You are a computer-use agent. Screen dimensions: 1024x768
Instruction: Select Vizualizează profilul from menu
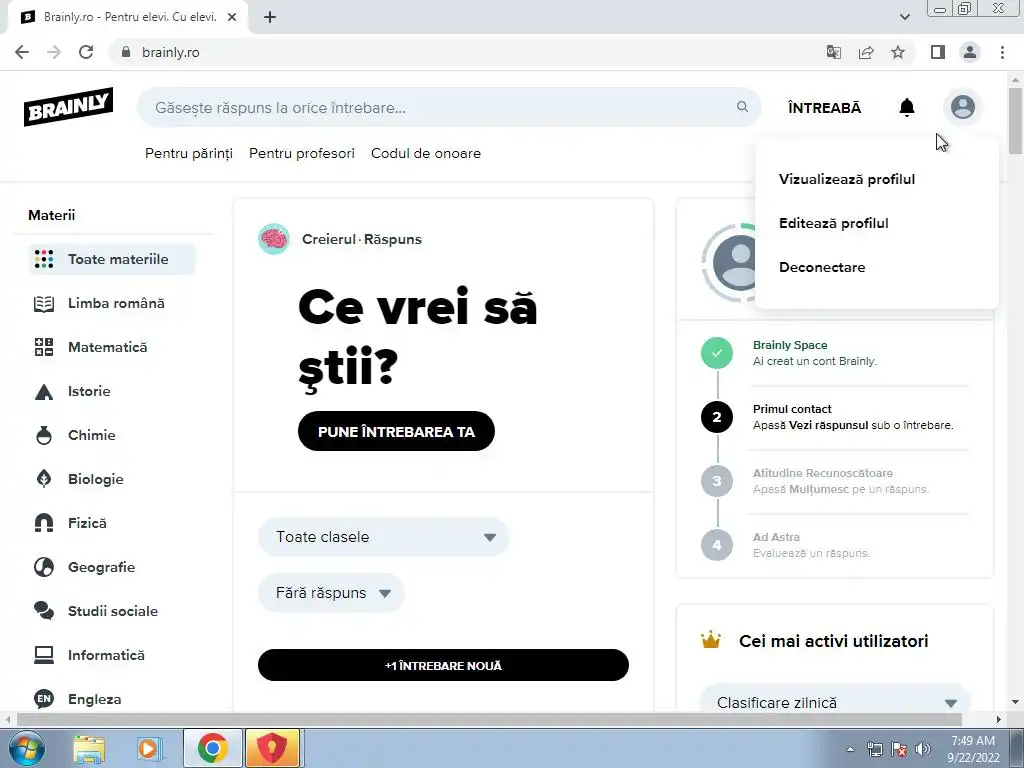pos(846,179)
